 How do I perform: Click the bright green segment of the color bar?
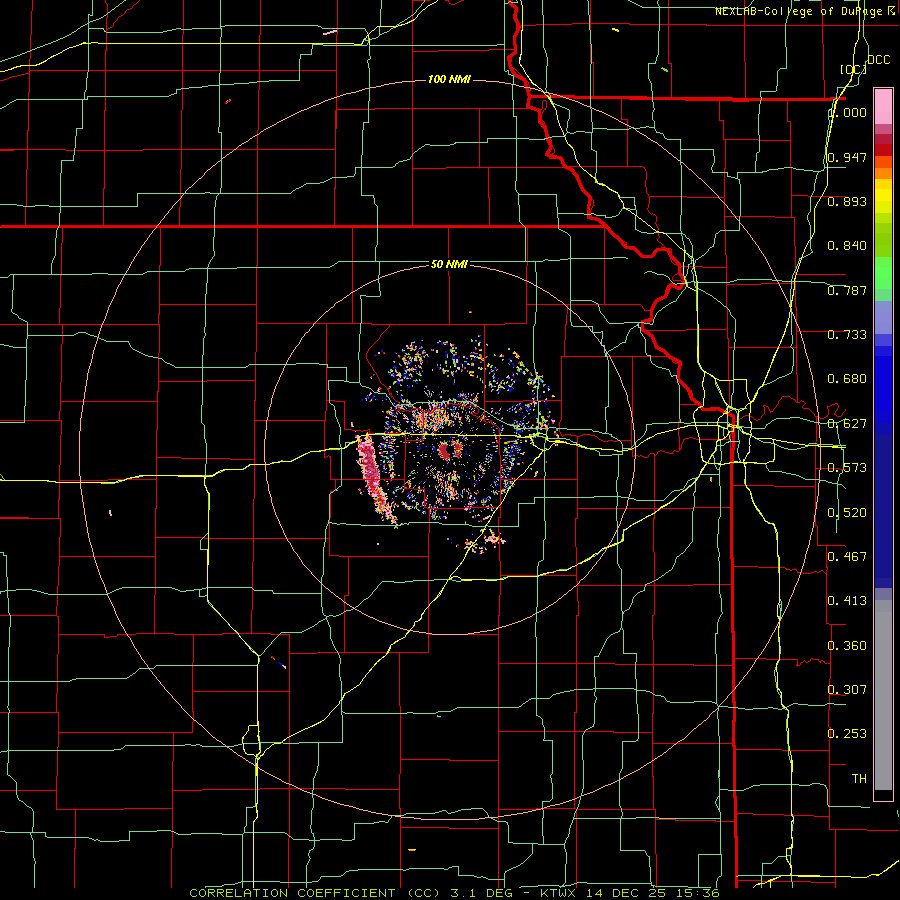(883, 273)
